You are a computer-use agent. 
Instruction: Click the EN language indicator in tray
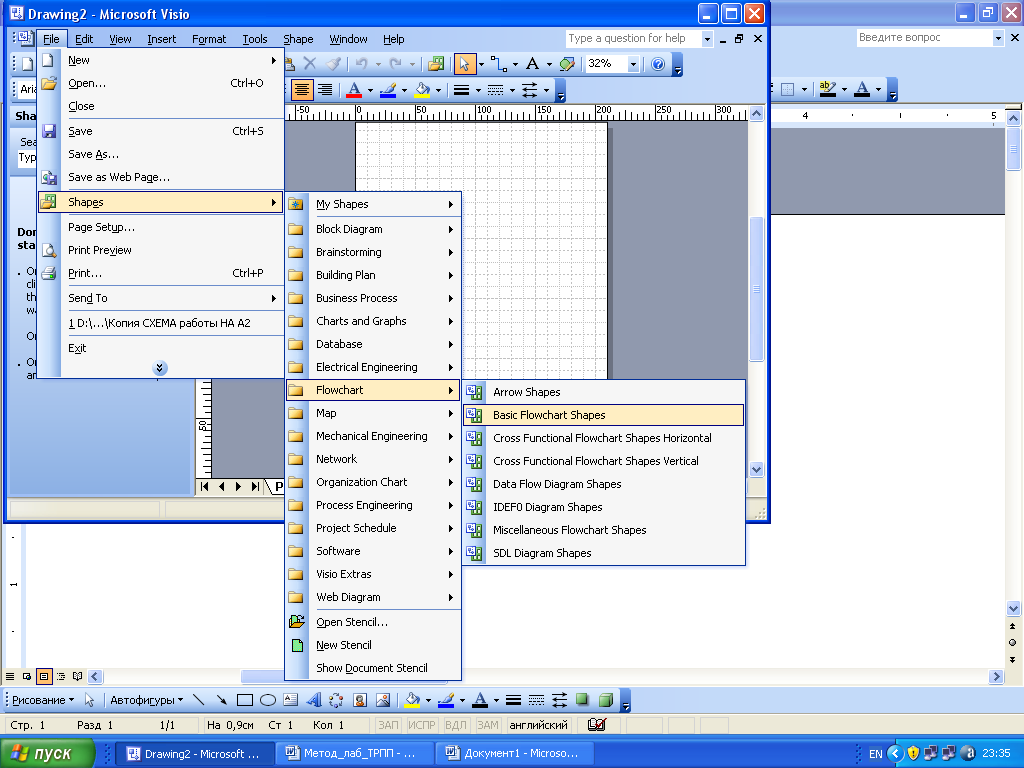pyautogui.click(x=875, y=754)
